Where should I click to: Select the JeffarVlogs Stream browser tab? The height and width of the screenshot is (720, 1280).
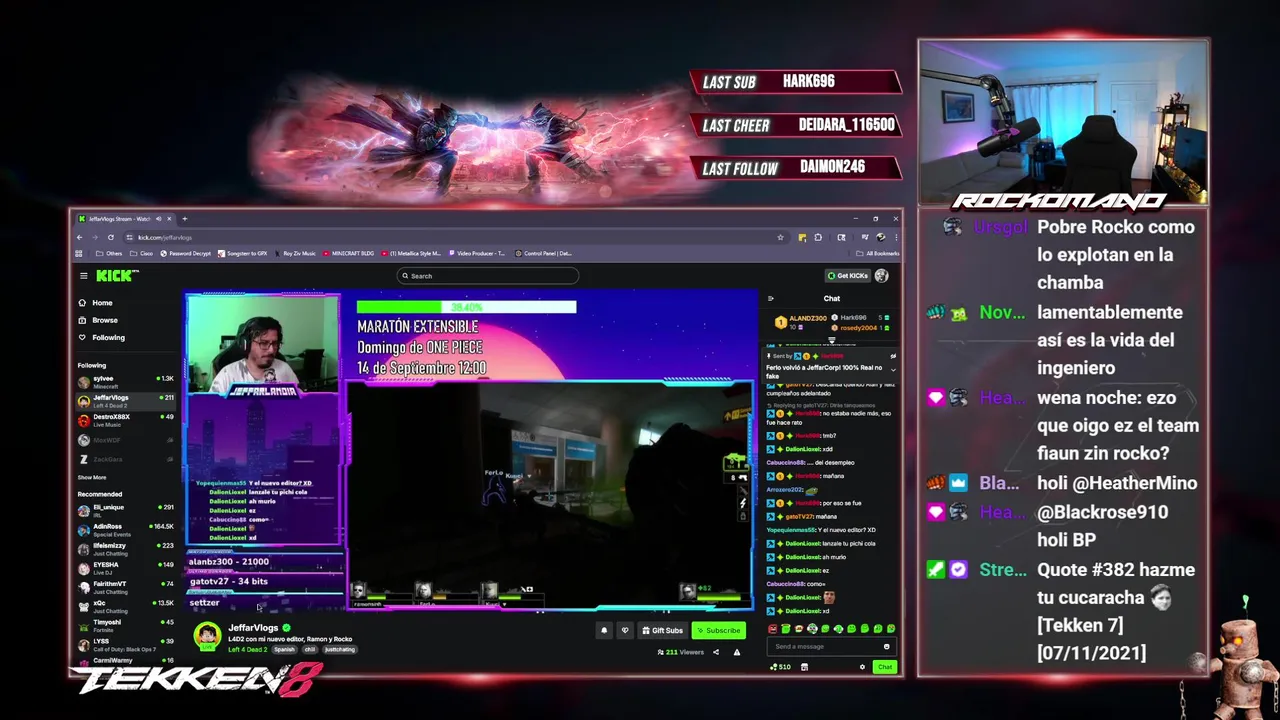click(x=125, y=219)
